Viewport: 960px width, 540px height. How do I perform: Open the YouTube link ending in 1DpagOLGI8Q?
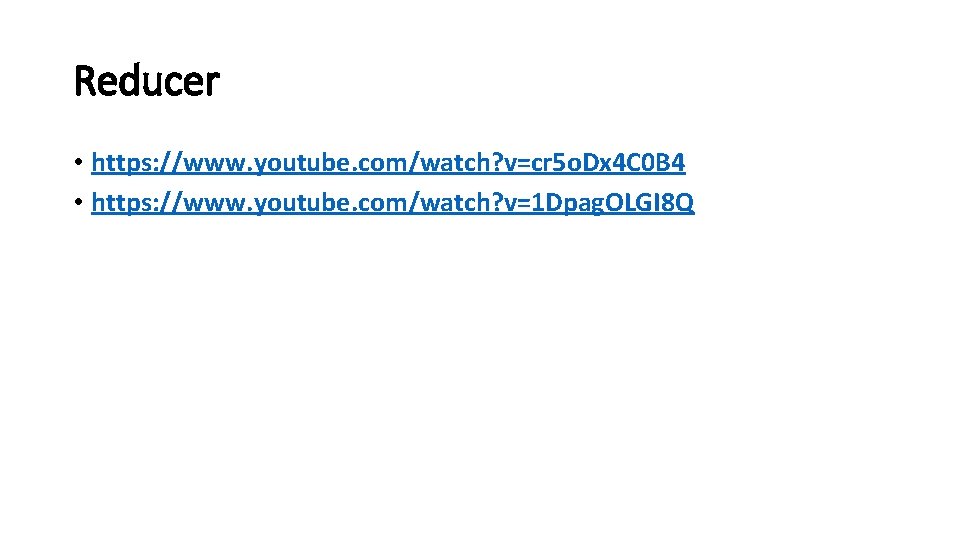pos(393,203)
